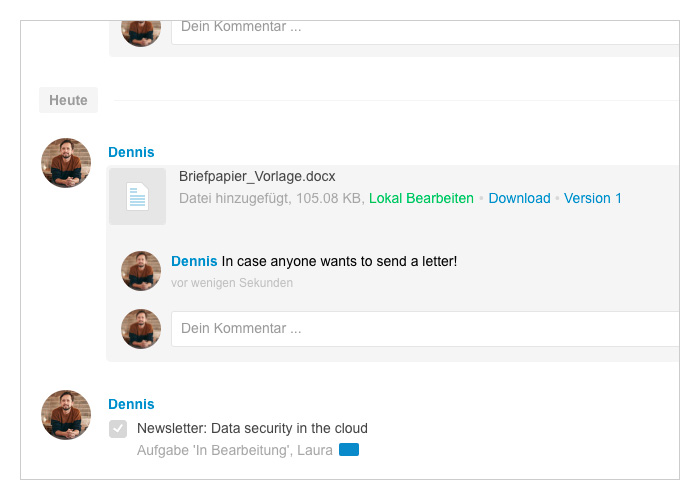Click the Dennis name in the letter comment
Viewport: 700px width, 500px height.
[x=194, y=261]
